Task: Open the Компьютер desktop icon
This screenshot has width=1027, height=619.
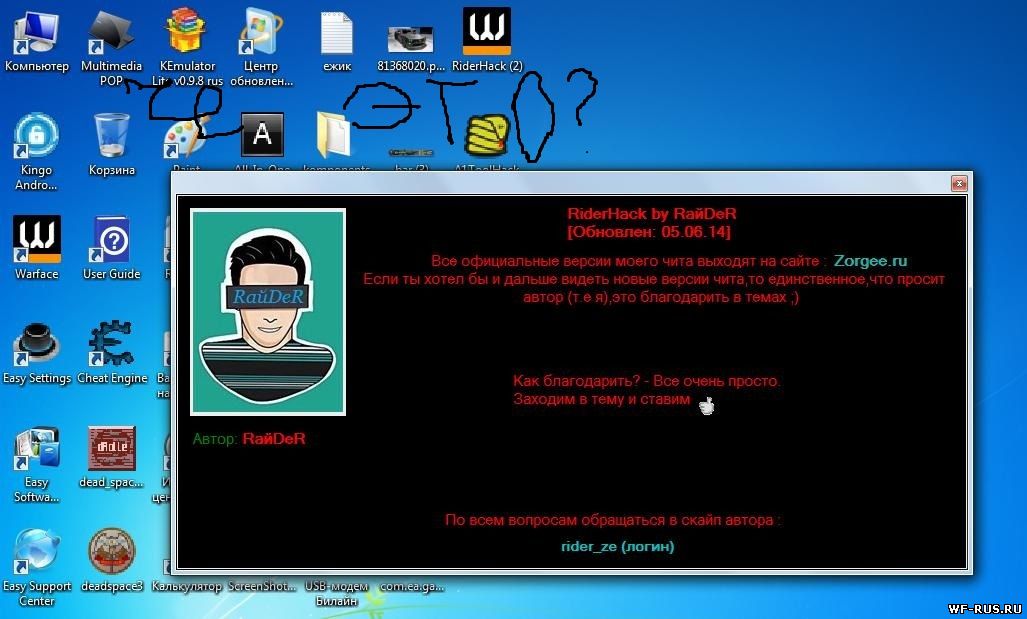Action: 36,34
